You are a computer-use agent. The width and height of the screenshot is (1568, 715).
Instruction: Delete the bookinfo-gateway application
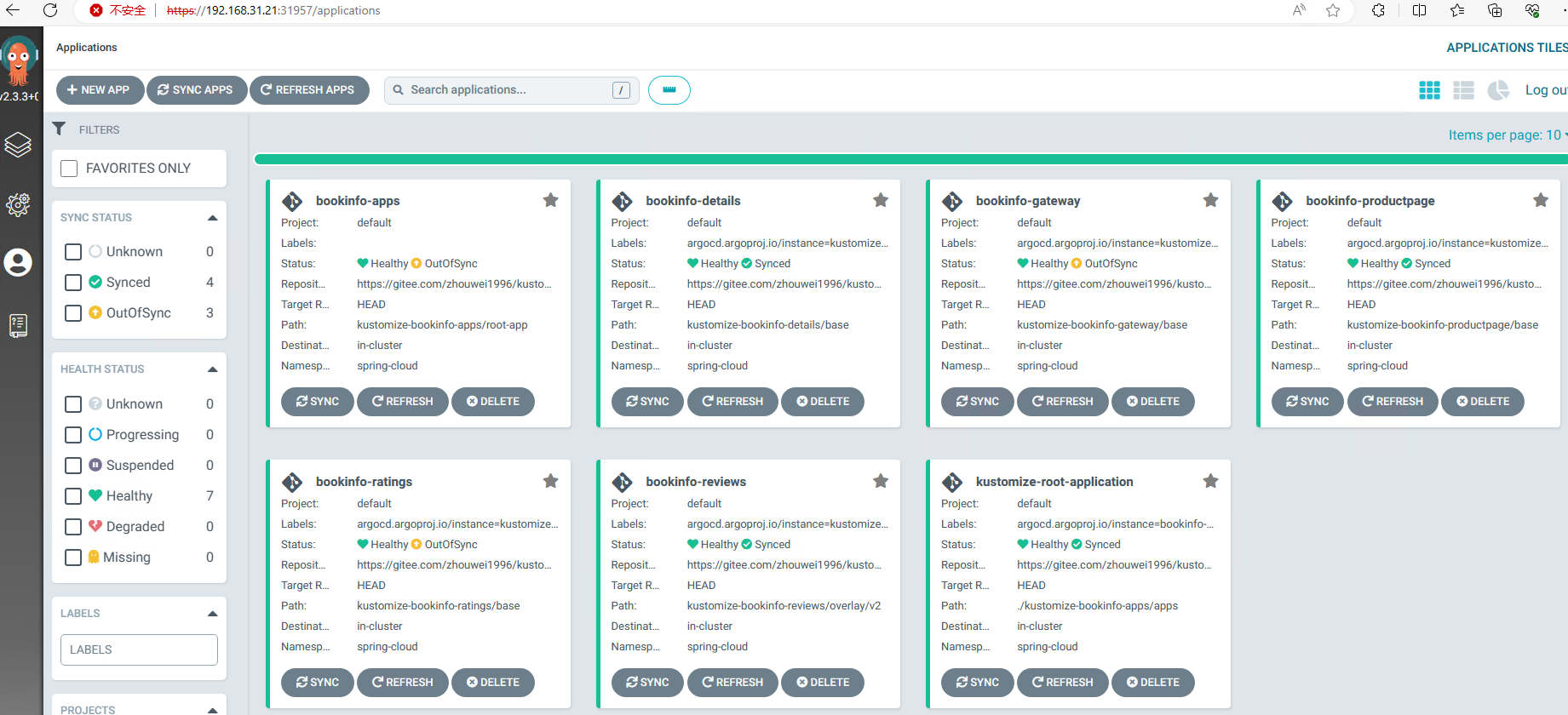pos(1153,402)
